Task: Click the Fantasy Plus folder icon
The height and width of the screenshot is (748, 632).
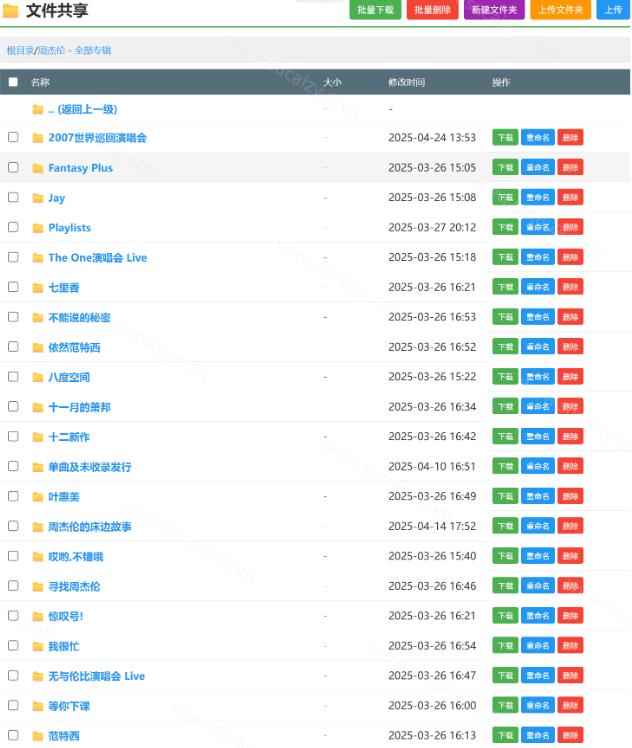Action: (38, 168)
